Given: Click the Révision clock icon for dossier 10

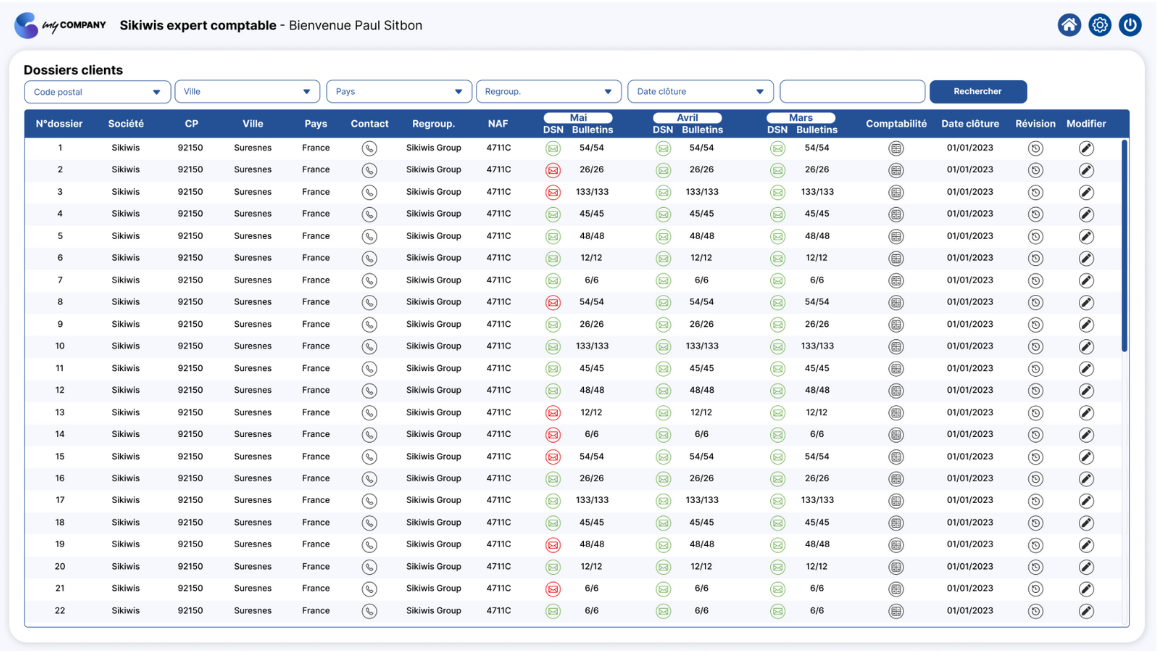Looking at the screenshot, I should pyautogui.click(x=1035, y=347).
